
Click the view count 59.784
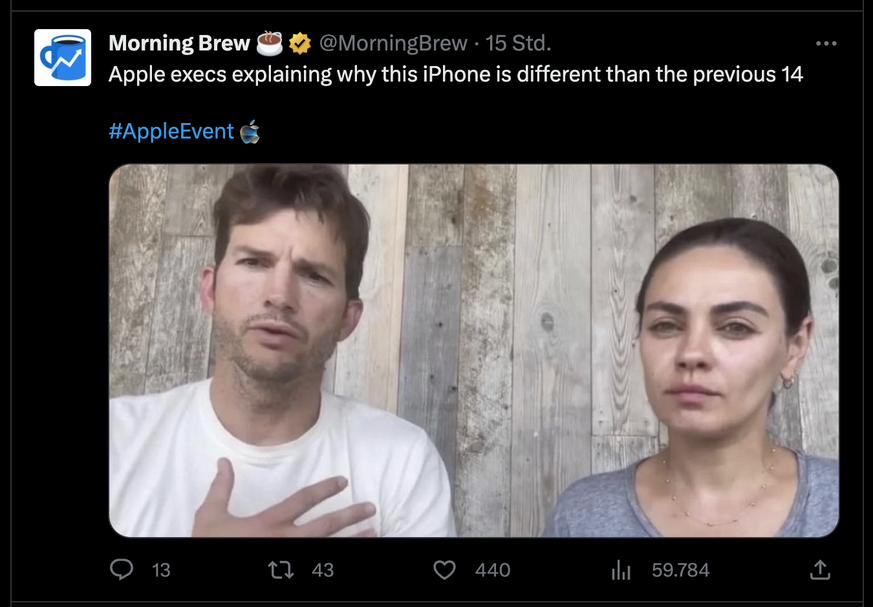point(680,570)
